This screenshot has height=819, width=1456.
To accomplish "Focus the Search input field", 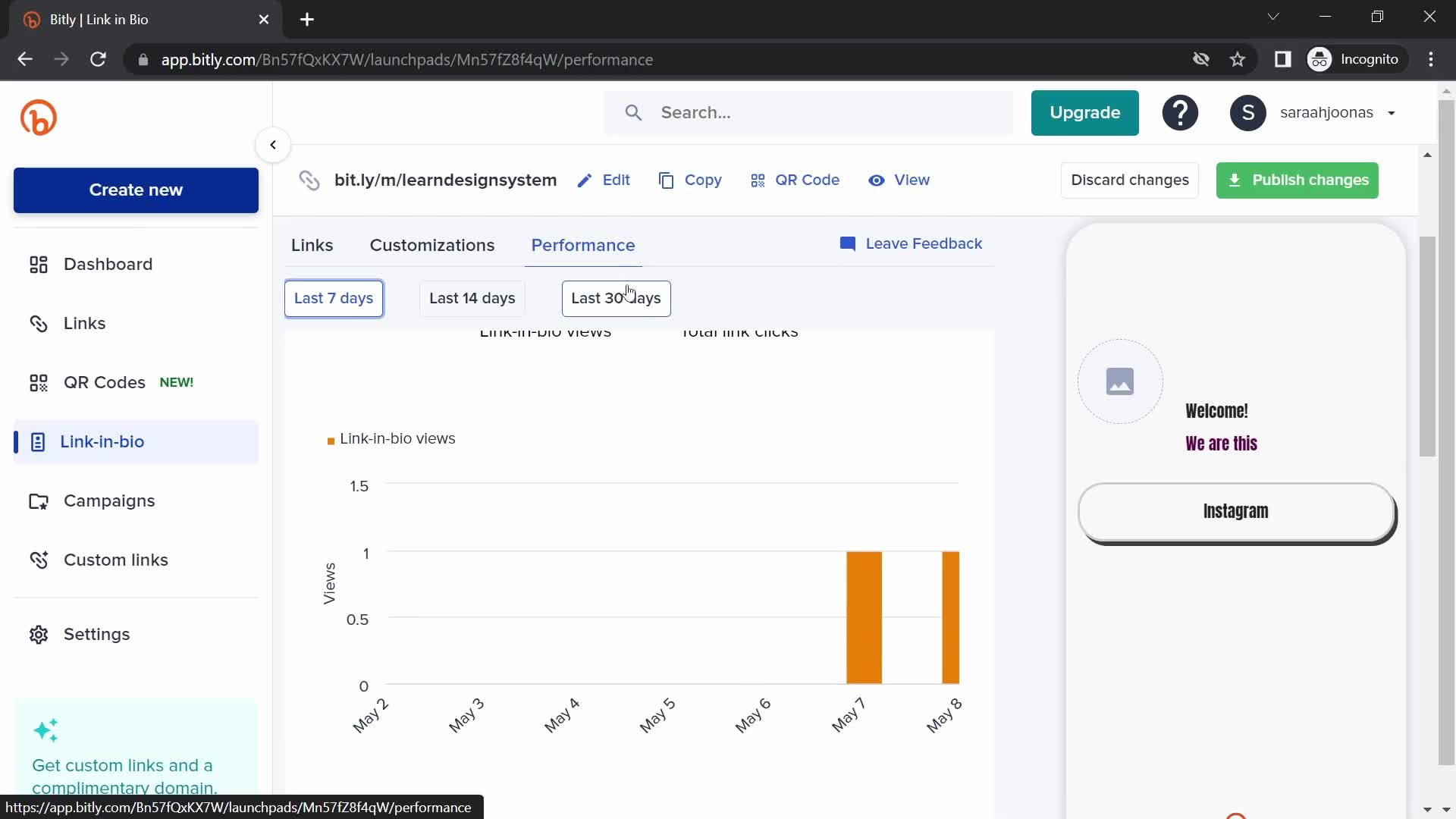I will pyautogui.click(x=808, y=113).
